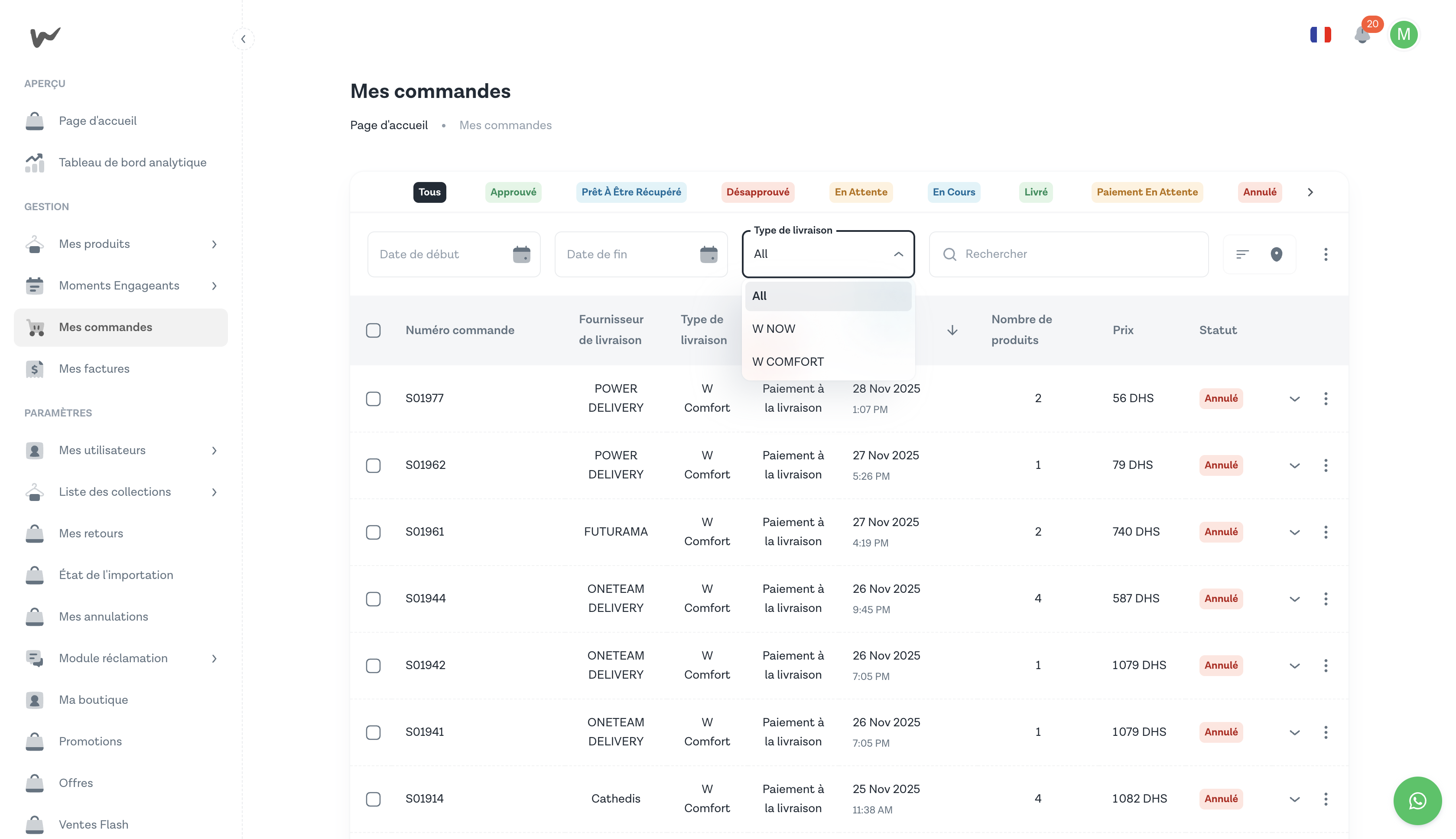Open three-dot menu for order S01977

pos(1325,398)
